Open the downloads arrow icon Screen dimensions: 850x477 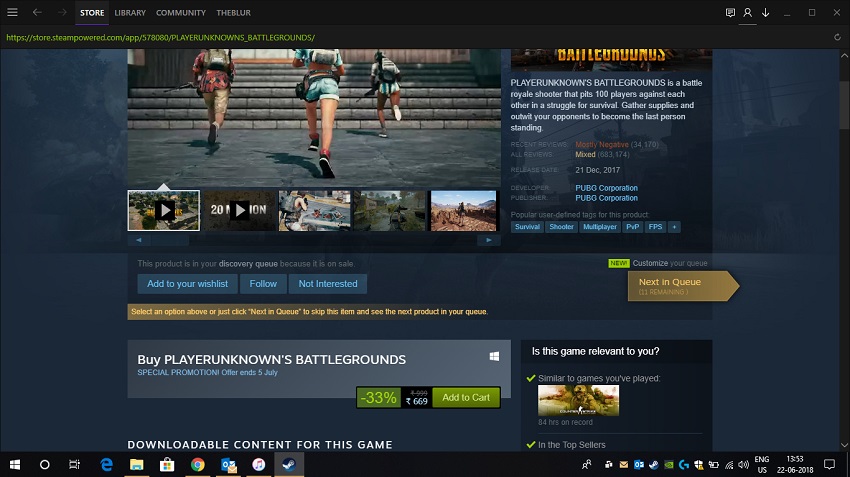click(x=765, y=13)
